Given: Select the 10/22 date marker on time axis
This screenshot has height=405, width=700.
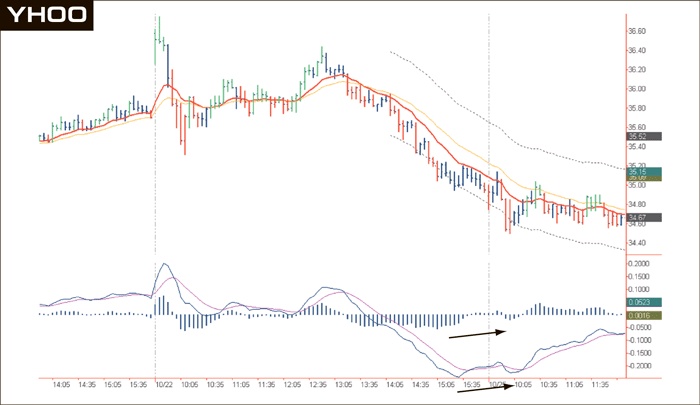Looking at the screenshot, I should click(164, 384).
